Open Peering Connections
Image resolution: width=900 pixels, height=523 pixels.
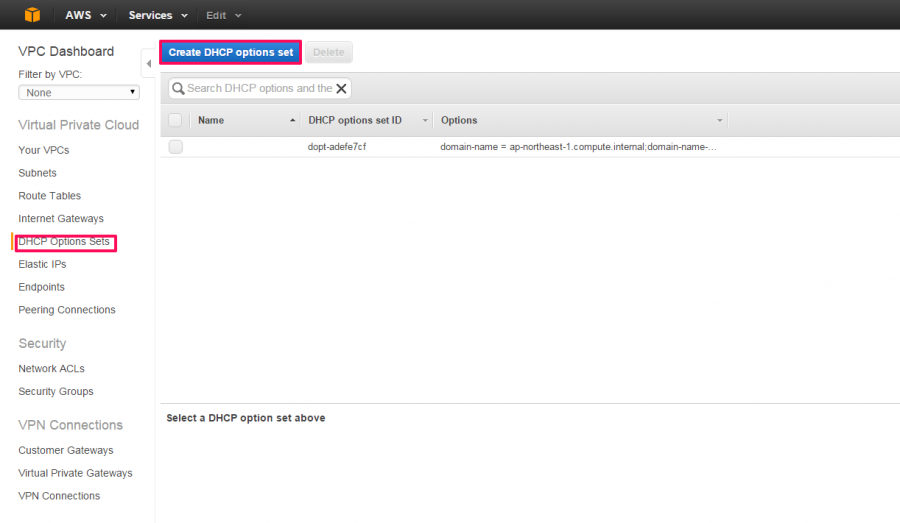(67, 310)
